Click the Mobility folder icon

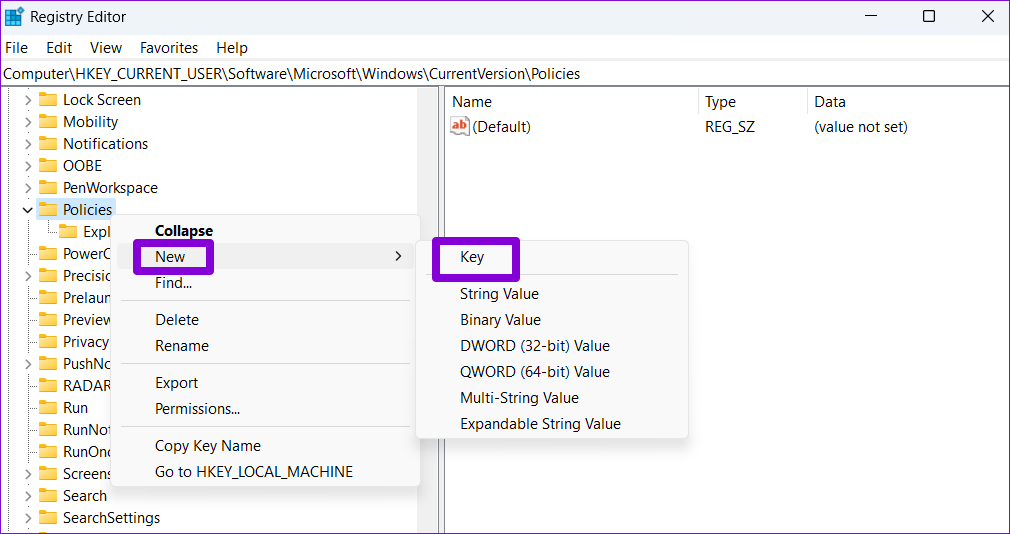(48, 122)
